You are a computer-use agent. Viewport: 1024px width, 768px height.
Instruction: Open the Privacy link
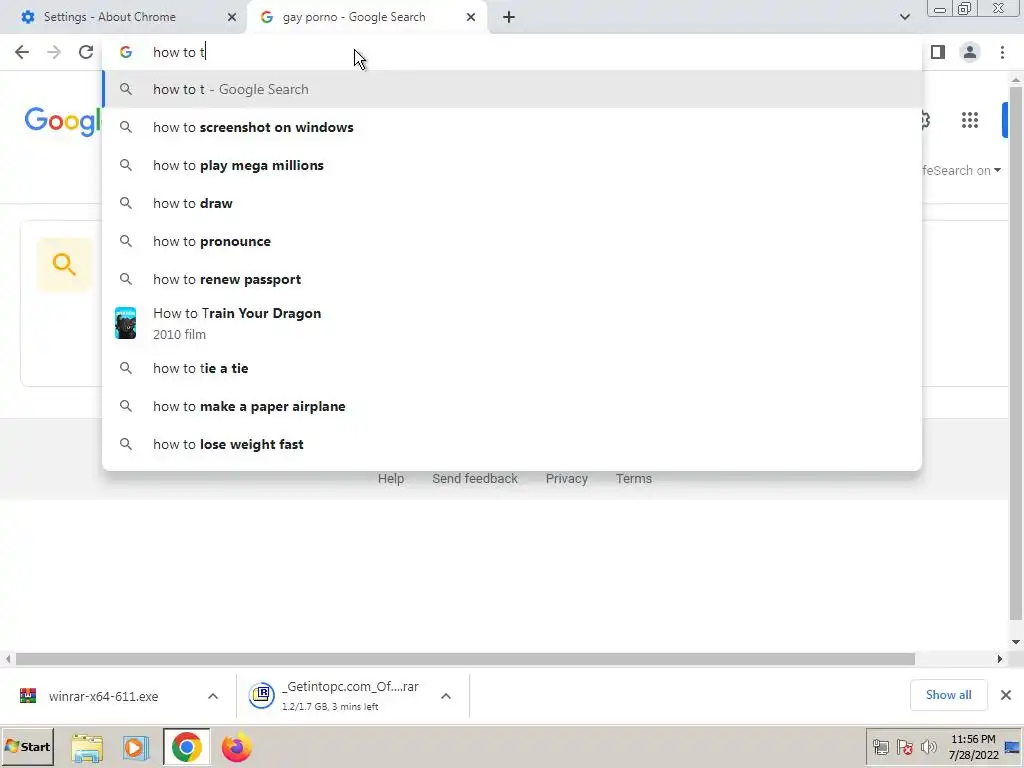coord(567,479)
